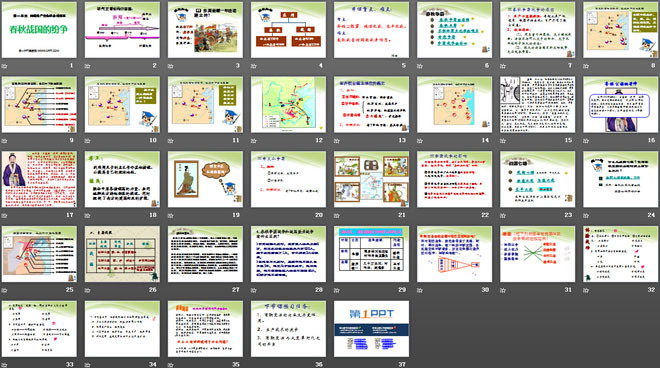Viewport: 660px width, 368px height.
Task: Select slide 2 with pink timeline arrow
Action: coord(122,30)
